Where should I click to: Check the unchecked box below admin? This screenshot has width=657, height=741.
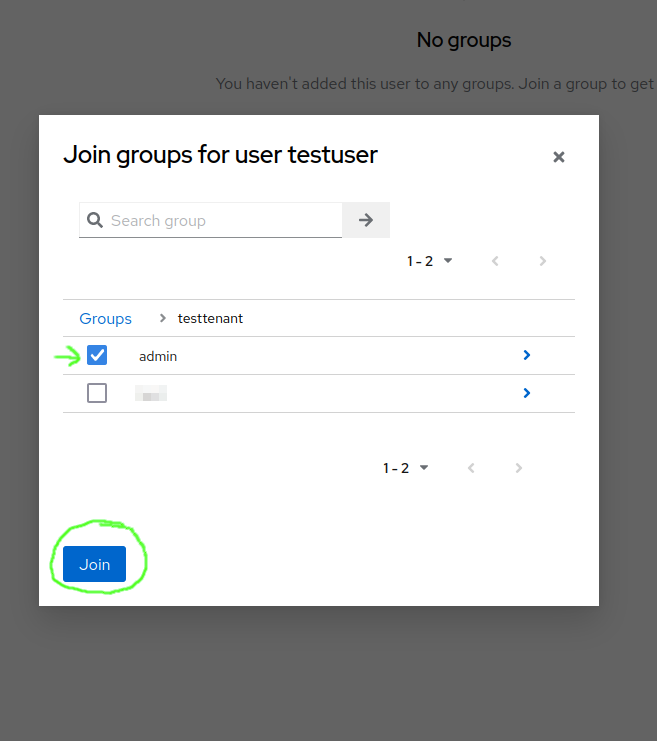[97, 393]
